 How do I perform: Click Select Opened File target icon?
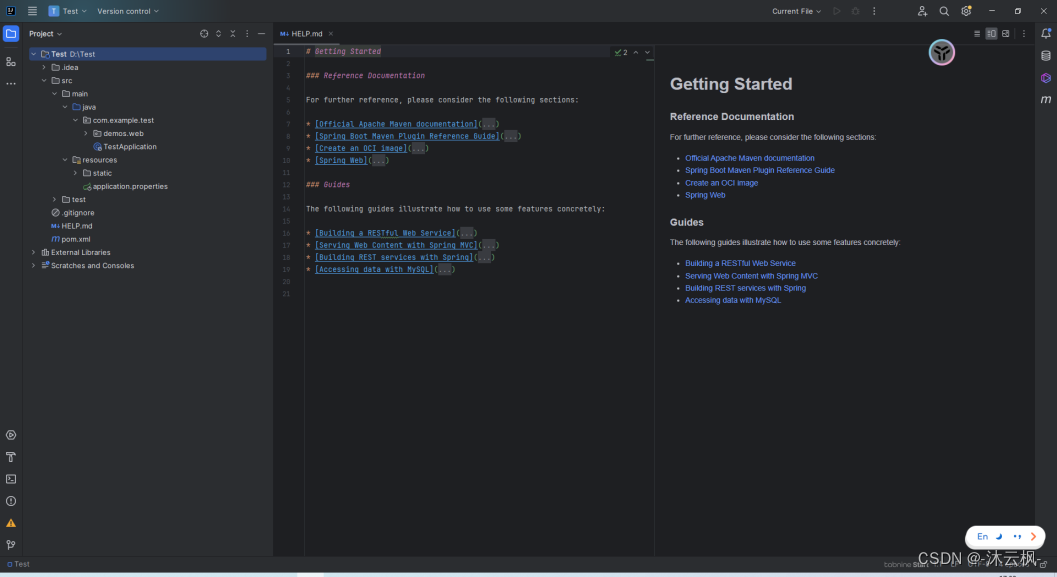204,34
